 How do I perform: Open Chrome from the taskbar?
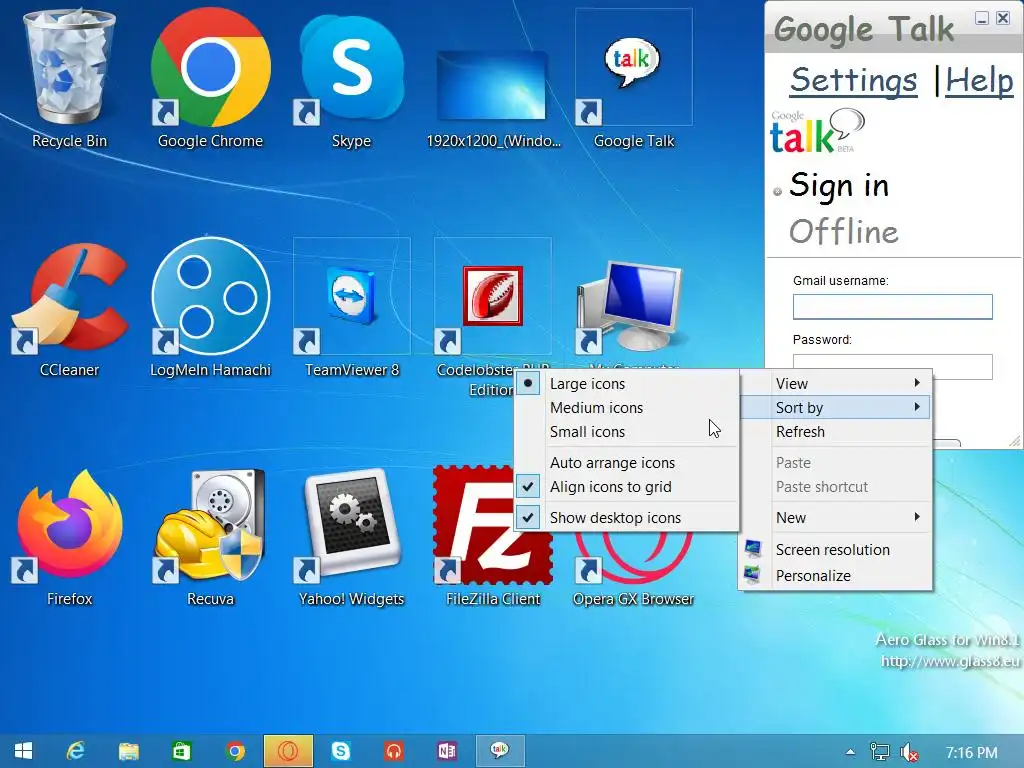pyautogui.click(x=235, y=751)
